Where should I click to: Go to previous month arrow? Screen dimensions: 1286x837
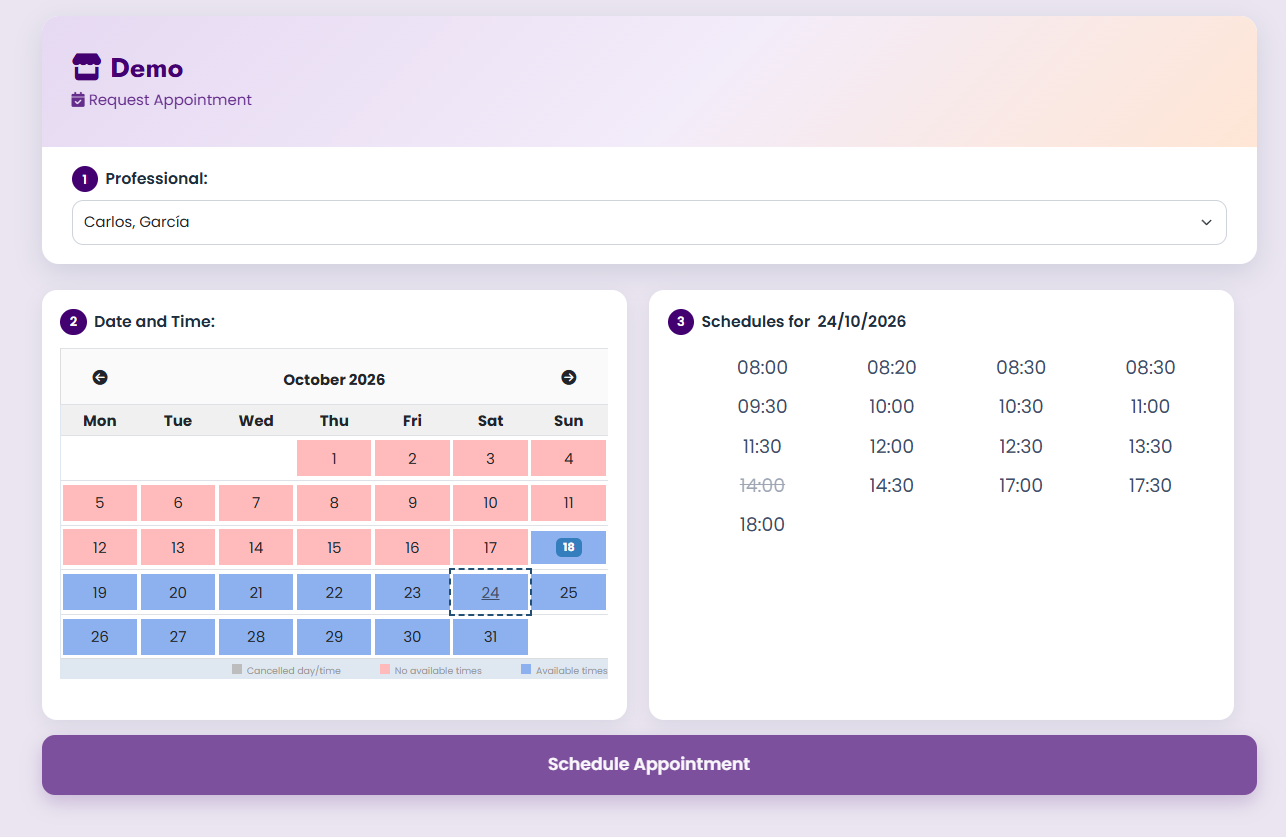click(100, 377)
